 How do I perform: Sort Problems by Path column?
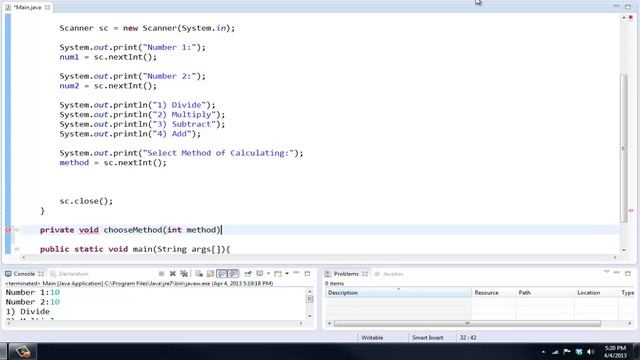click(544, 293)
